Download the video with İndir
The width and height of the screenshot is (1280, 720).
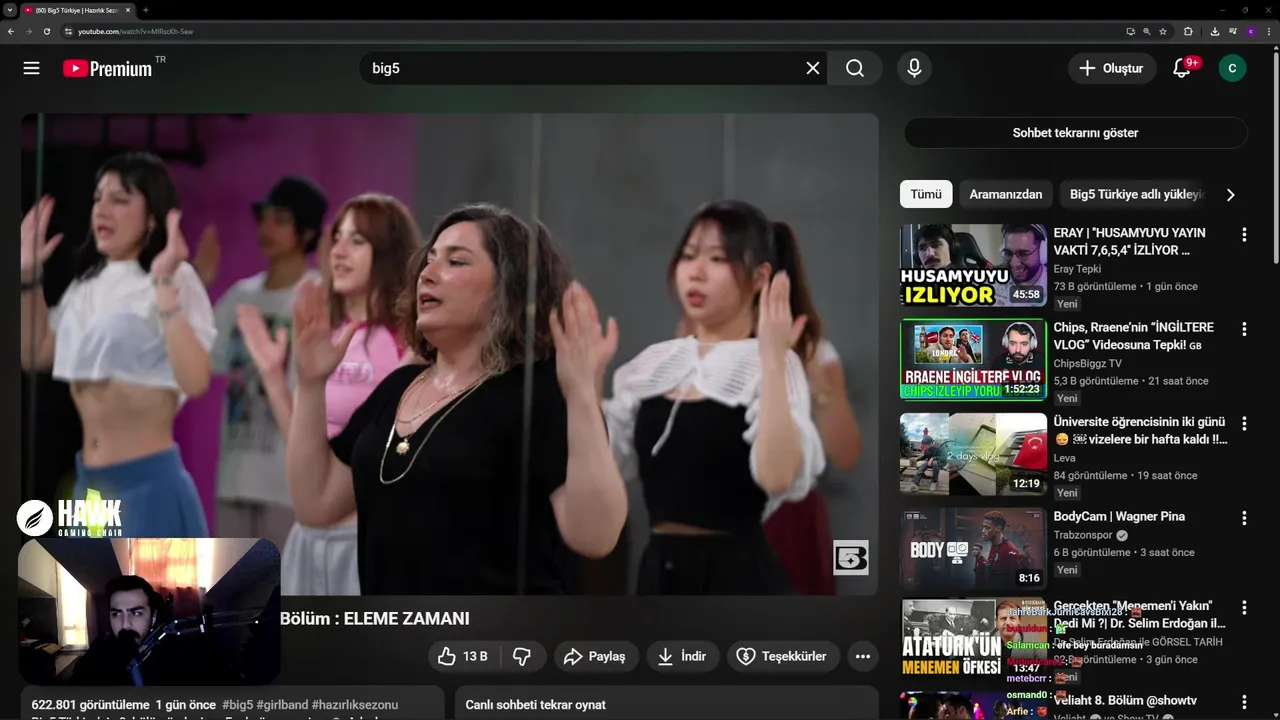pos(681,656)
